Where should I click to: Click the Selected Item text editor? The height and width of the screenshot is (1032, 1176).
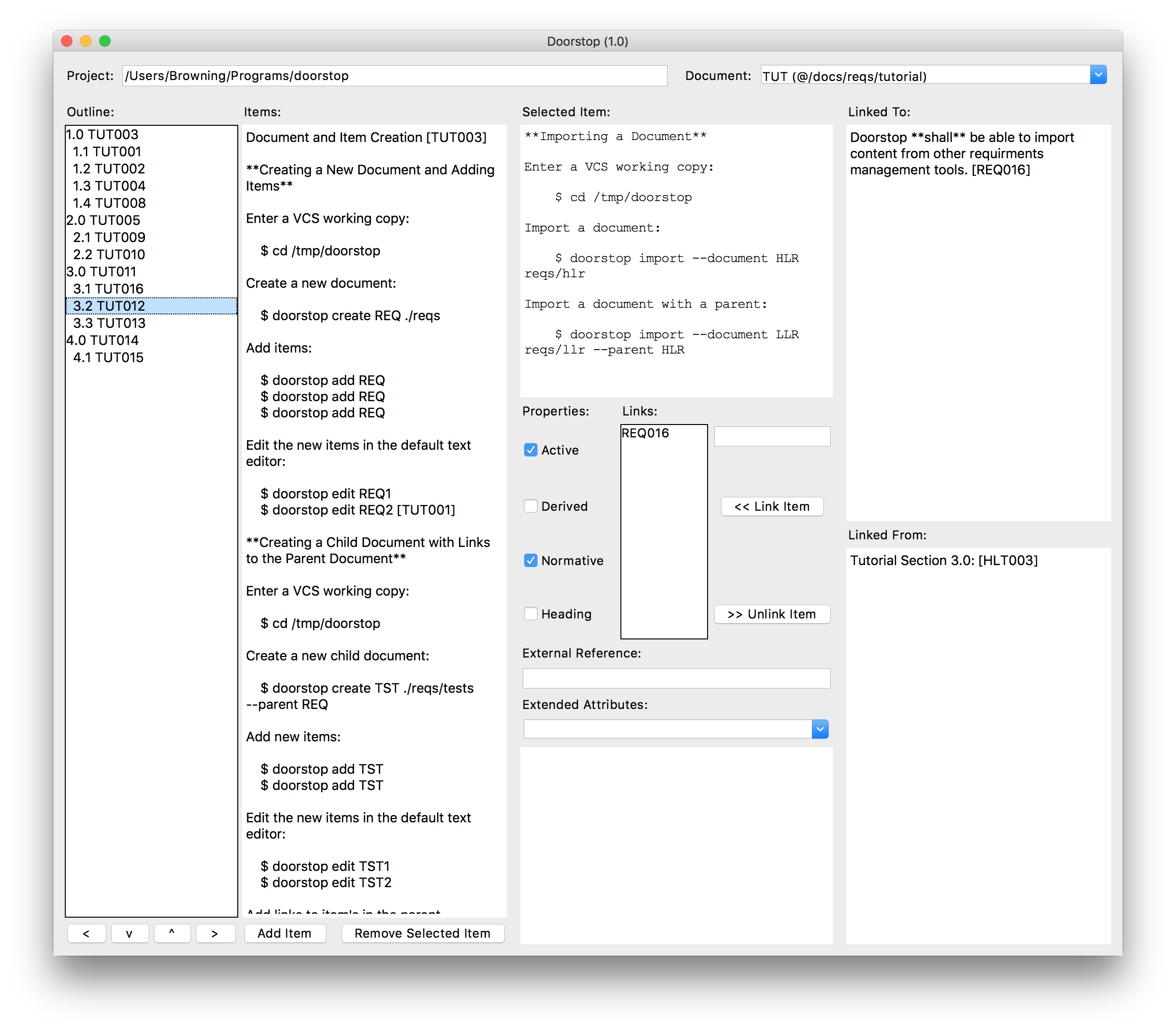click(x=676, y=261)
